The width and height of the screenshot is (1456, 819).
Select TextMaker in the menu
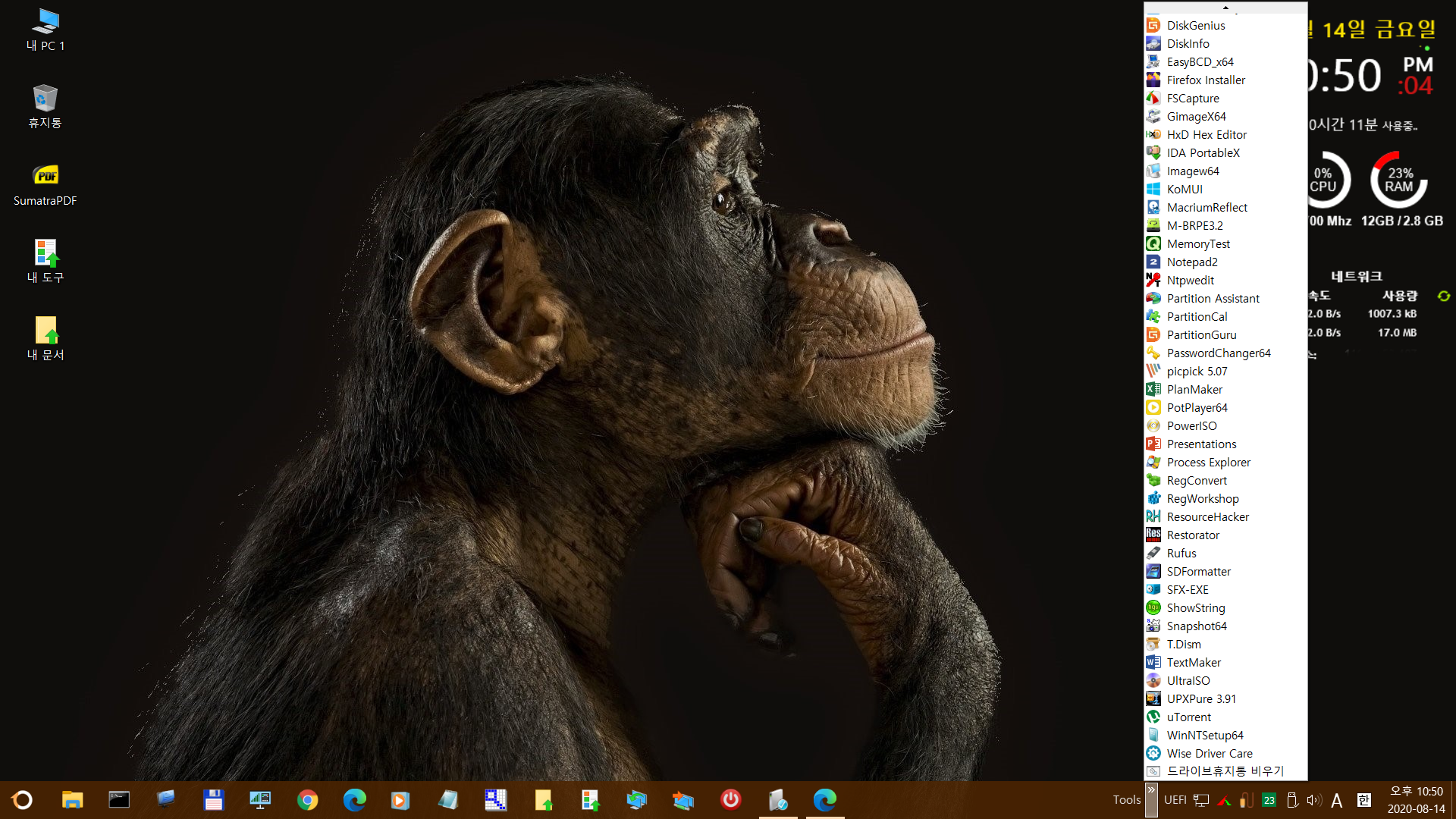[x=1225, y=662]
